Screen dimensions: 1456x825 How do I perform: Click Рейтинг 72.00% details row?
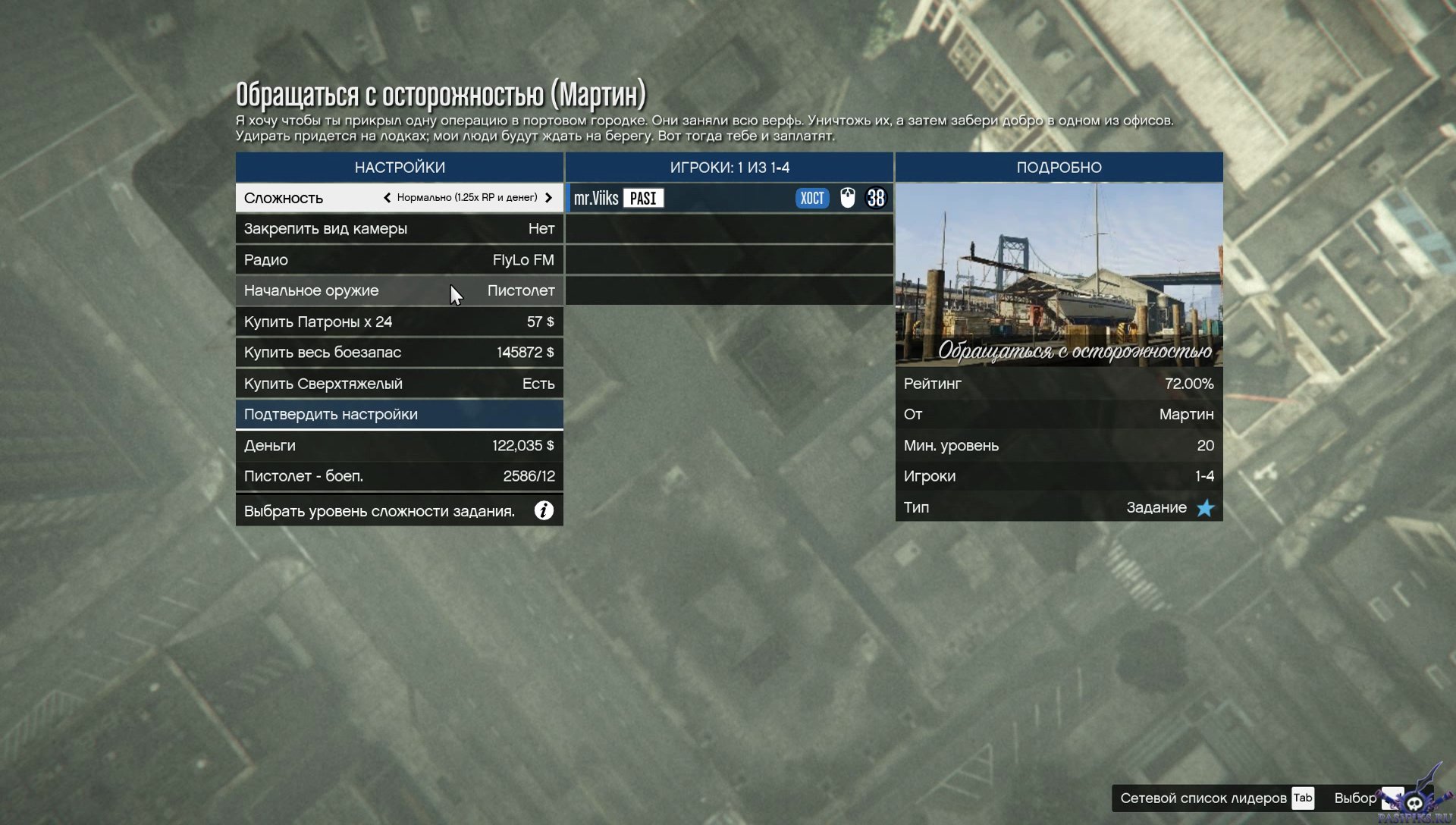1059,383
